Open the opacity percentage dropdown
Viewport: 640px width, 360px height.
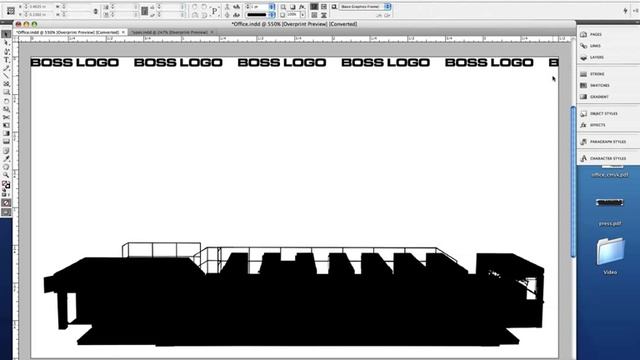(x=303, y=15)
